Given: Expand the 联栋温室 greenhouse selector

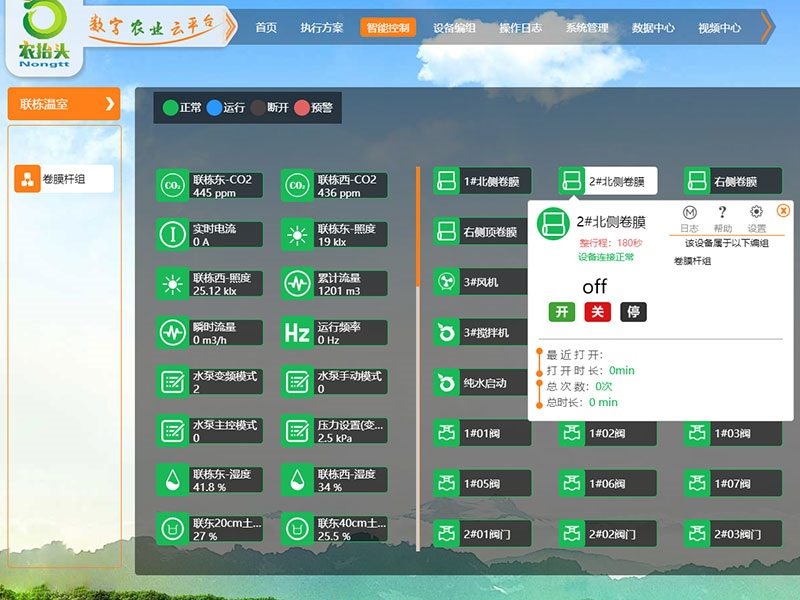Looking at the screenshot, I should [63, 104].
